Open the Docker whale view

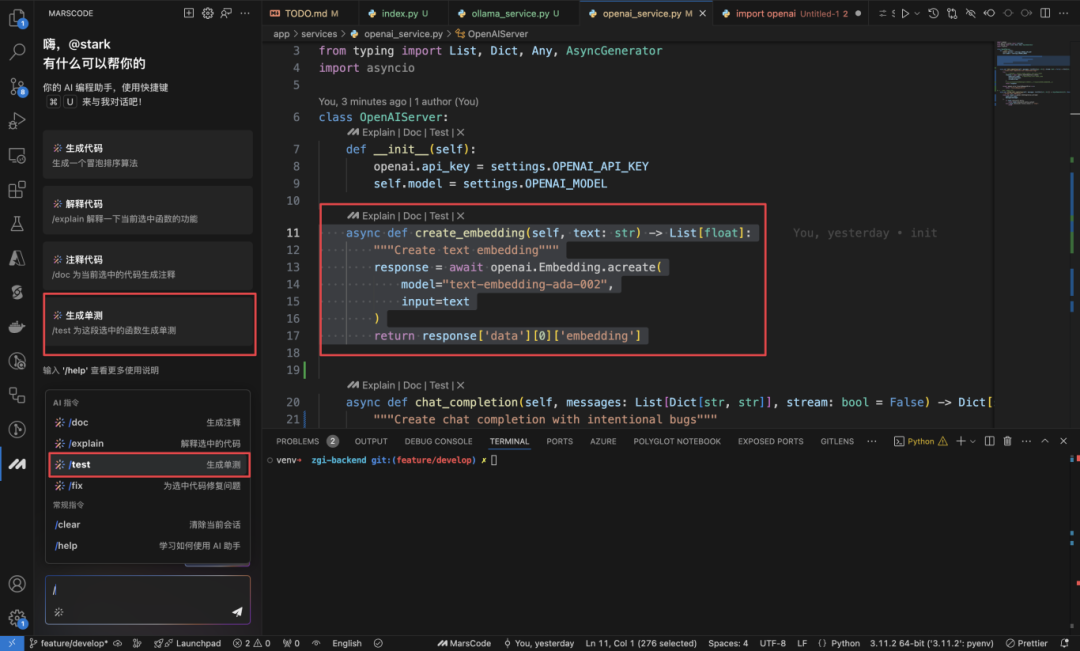point(17,327)
